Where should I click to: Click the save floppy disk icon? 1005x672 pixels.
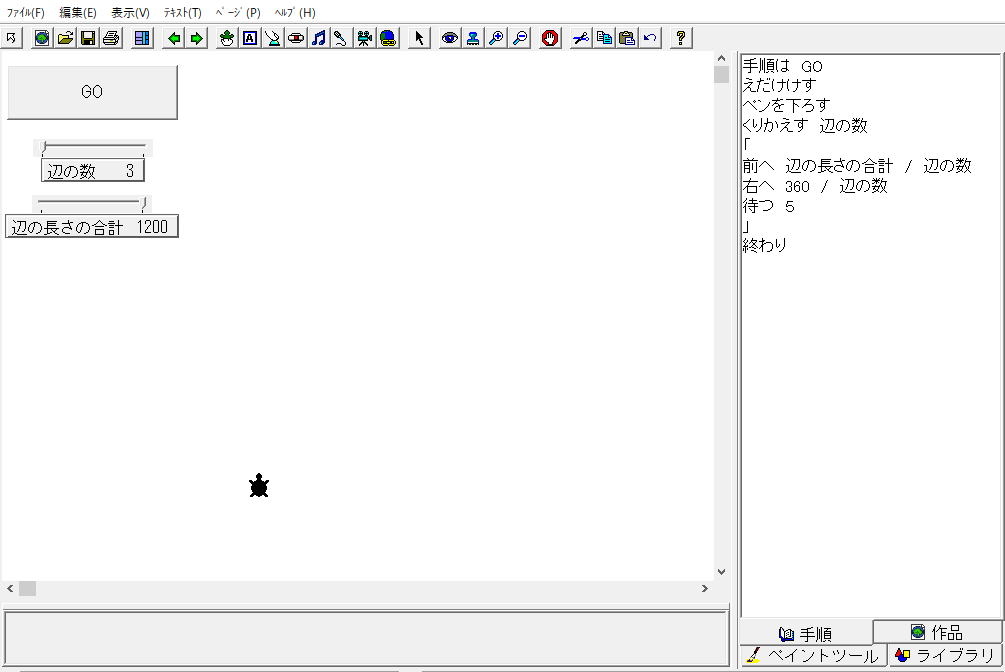tap(88, 38)
